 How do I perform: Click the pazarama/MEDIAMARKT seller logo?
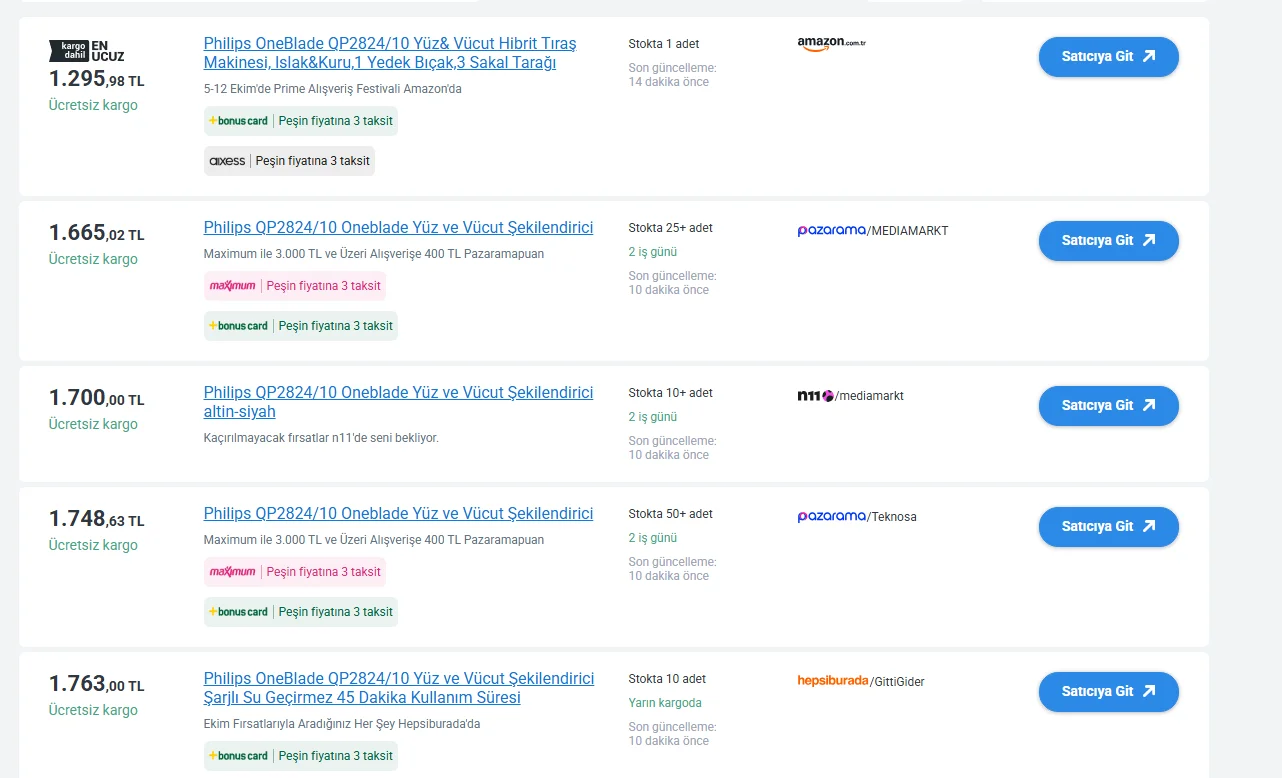[x=873, y=230]
